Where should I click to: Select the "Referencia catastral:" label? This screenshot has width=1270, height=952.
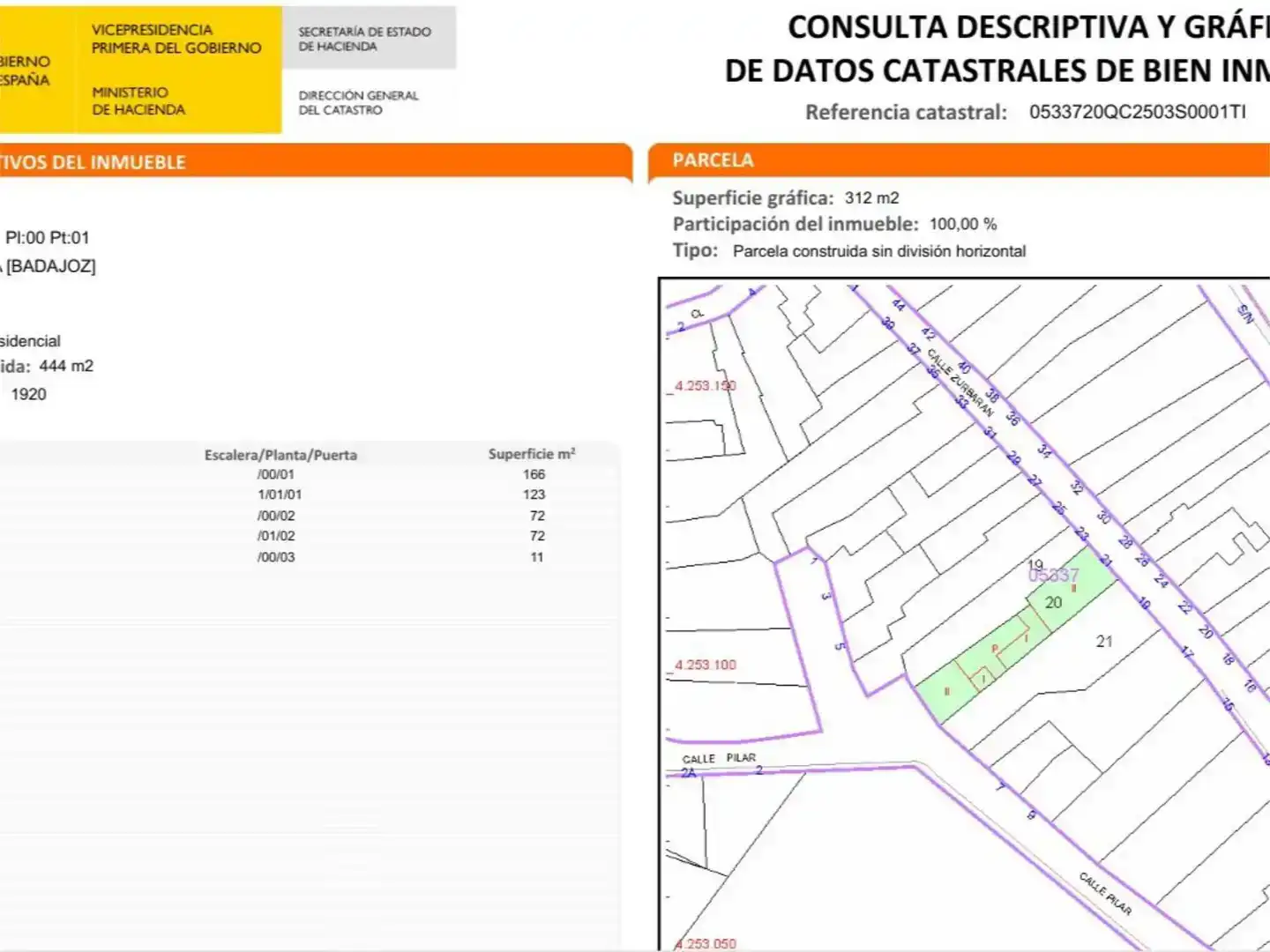tap(906, 112)
